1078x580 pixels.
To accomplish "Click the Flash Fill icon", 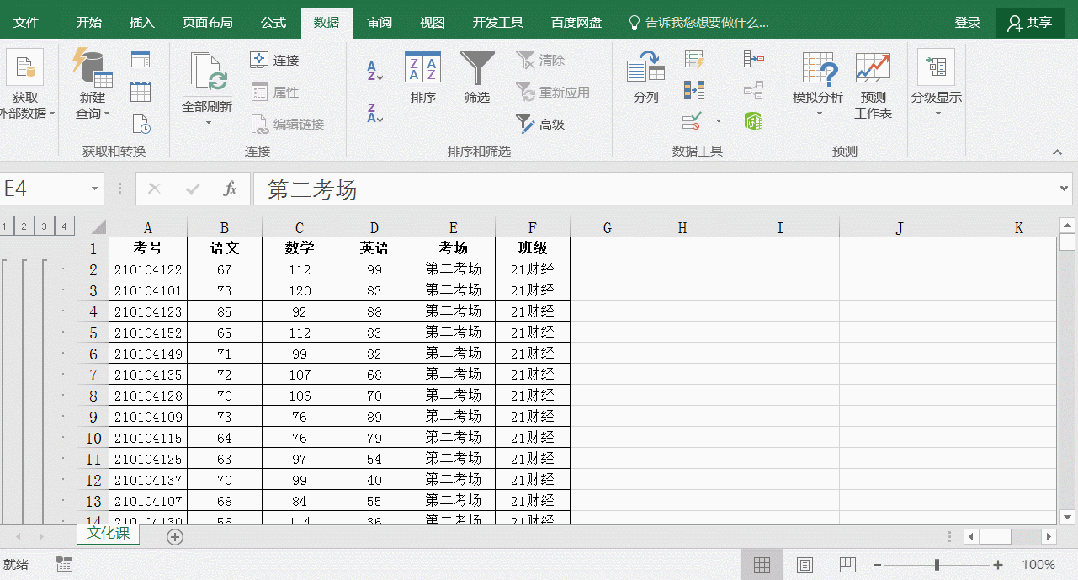I will tap(694, 59).
